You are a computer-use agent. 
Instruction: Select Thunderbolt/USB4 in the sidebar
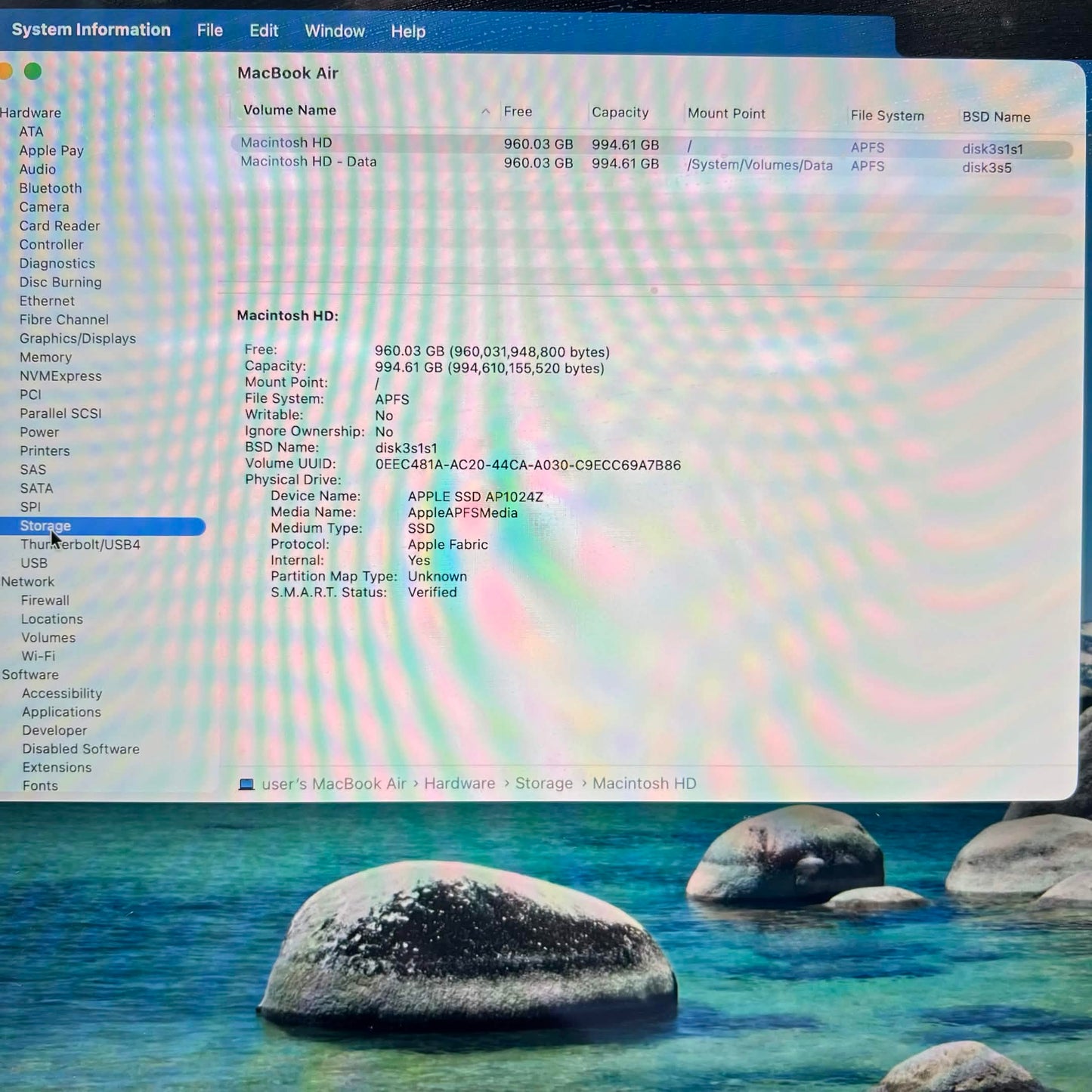(x=80, y=545)
